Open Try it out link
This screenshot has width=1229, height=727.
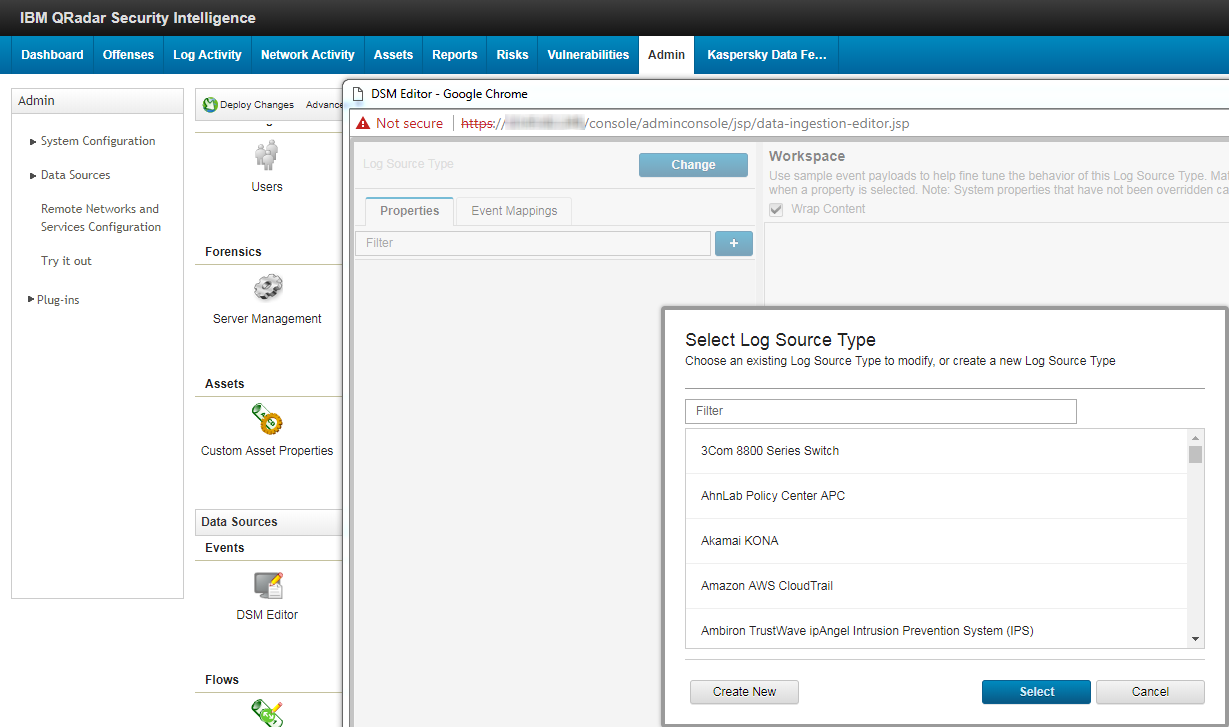[66, 261]
